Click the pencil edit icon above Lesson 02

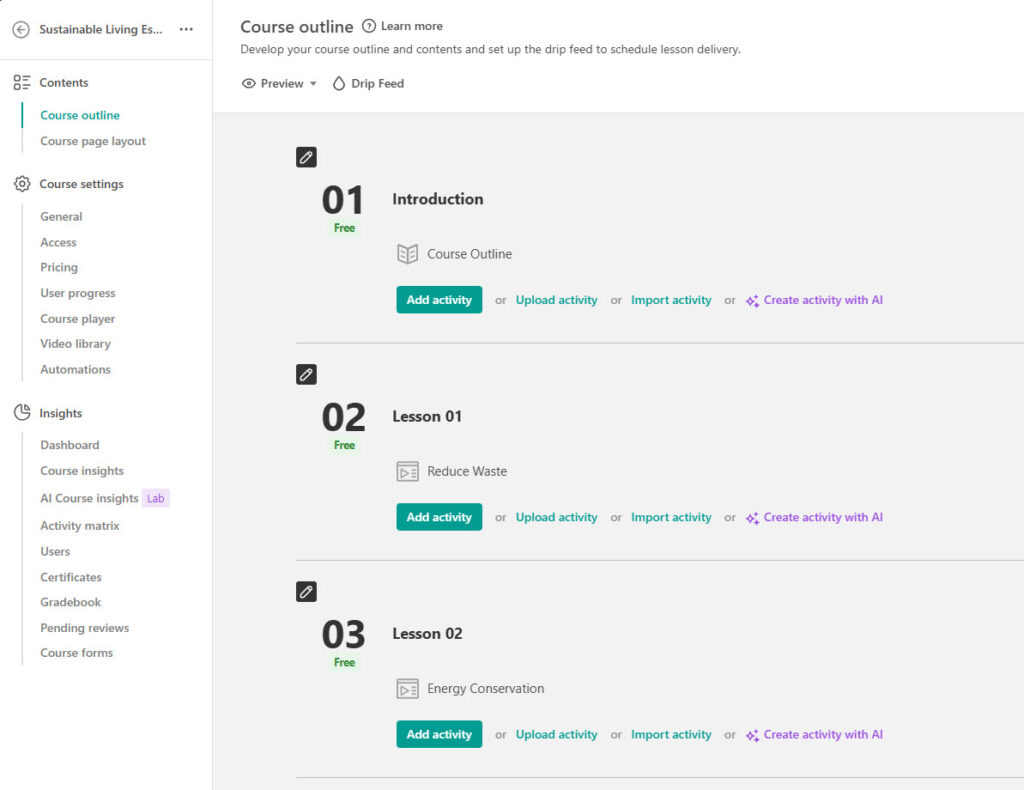[306, 591]
